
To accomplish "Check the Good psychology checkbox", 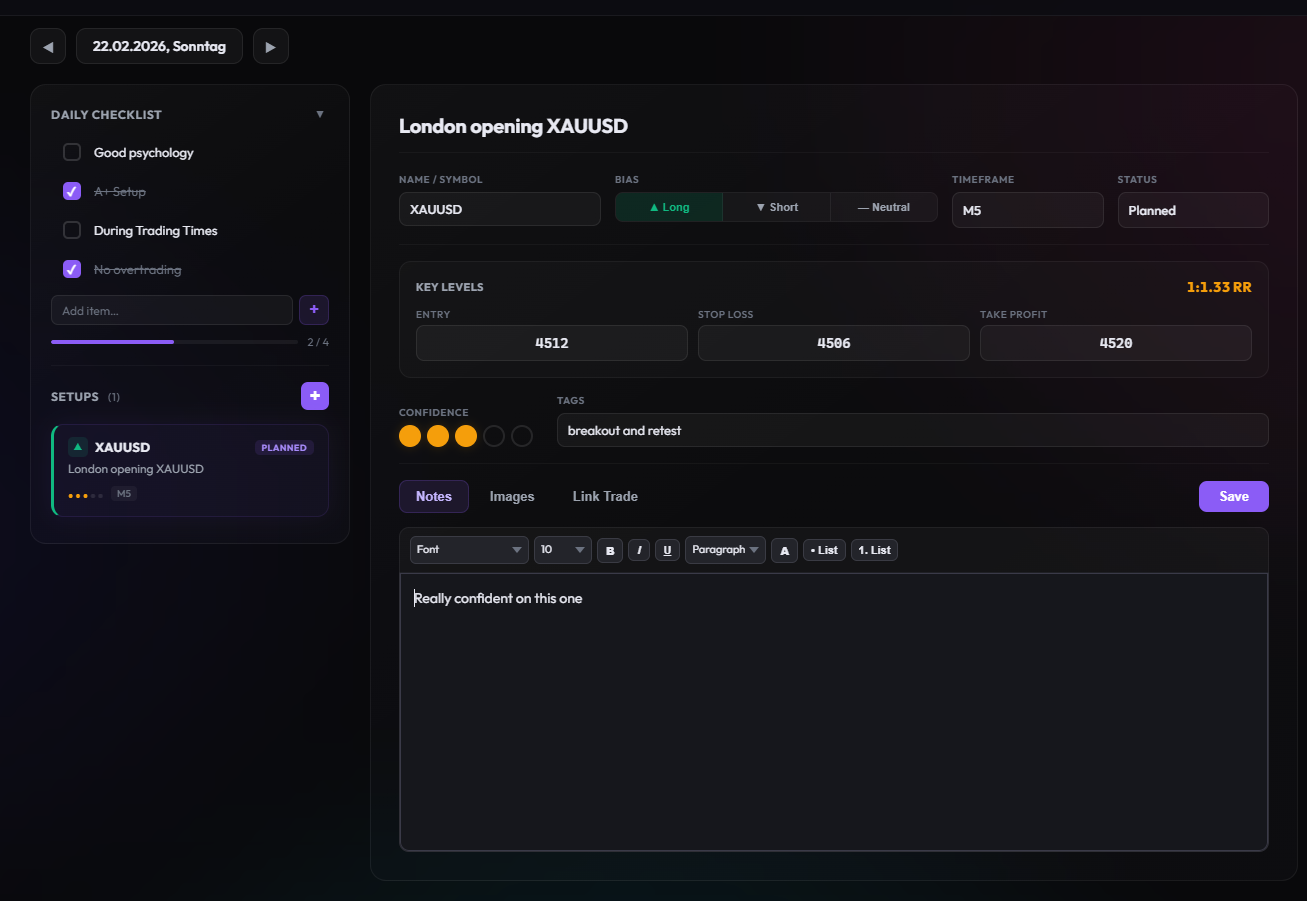I will (72, 153).
